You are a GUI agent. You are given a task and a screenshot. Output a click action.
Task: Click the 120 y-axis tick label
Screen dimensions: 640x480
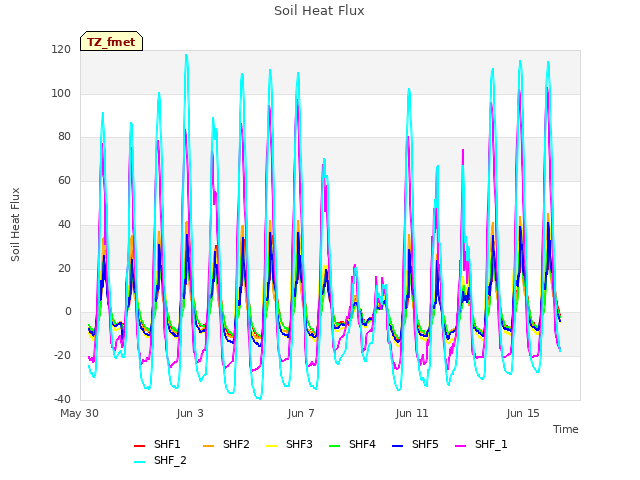[61, 50]
